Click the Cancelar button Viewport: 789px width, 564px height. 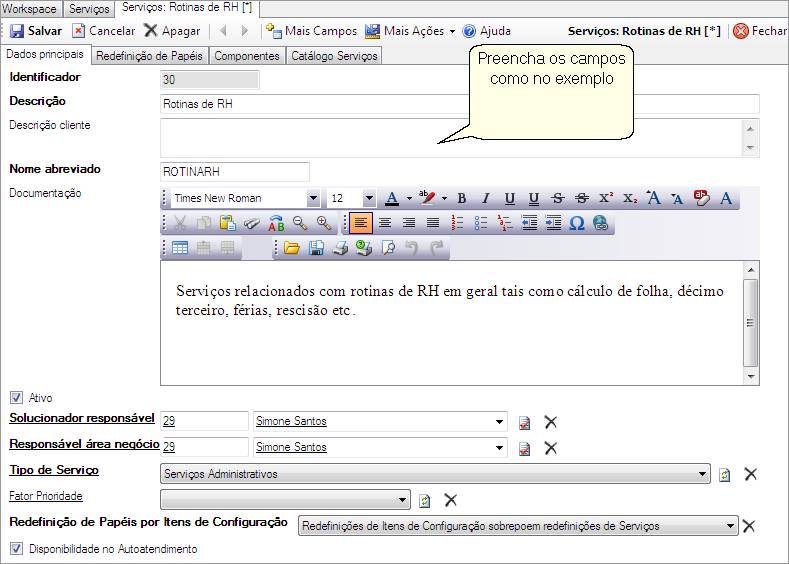pyautogui.click(x=104, y=31)
